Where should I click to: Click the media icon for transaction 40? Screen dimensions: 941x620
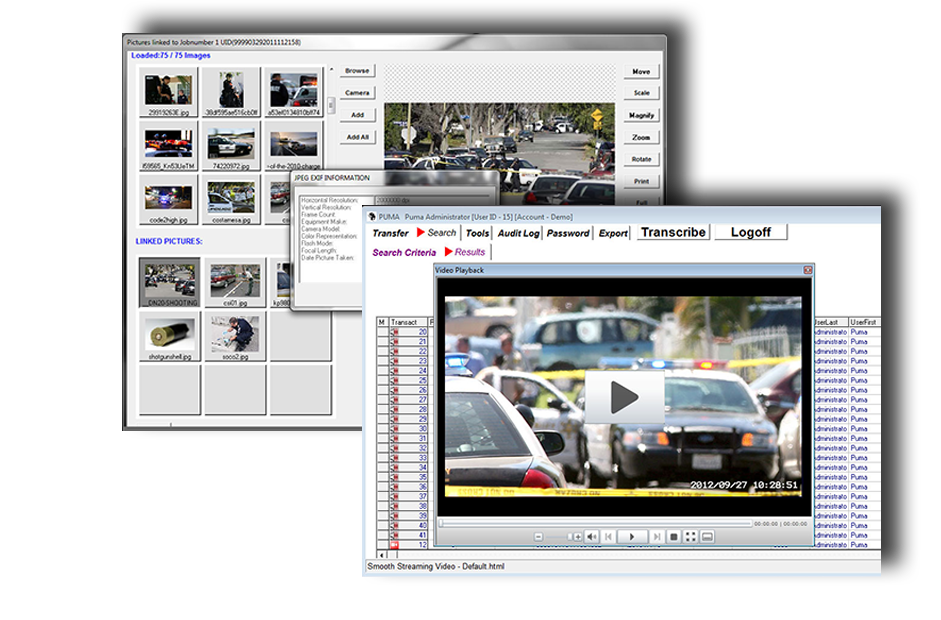[x=395, y=525]
